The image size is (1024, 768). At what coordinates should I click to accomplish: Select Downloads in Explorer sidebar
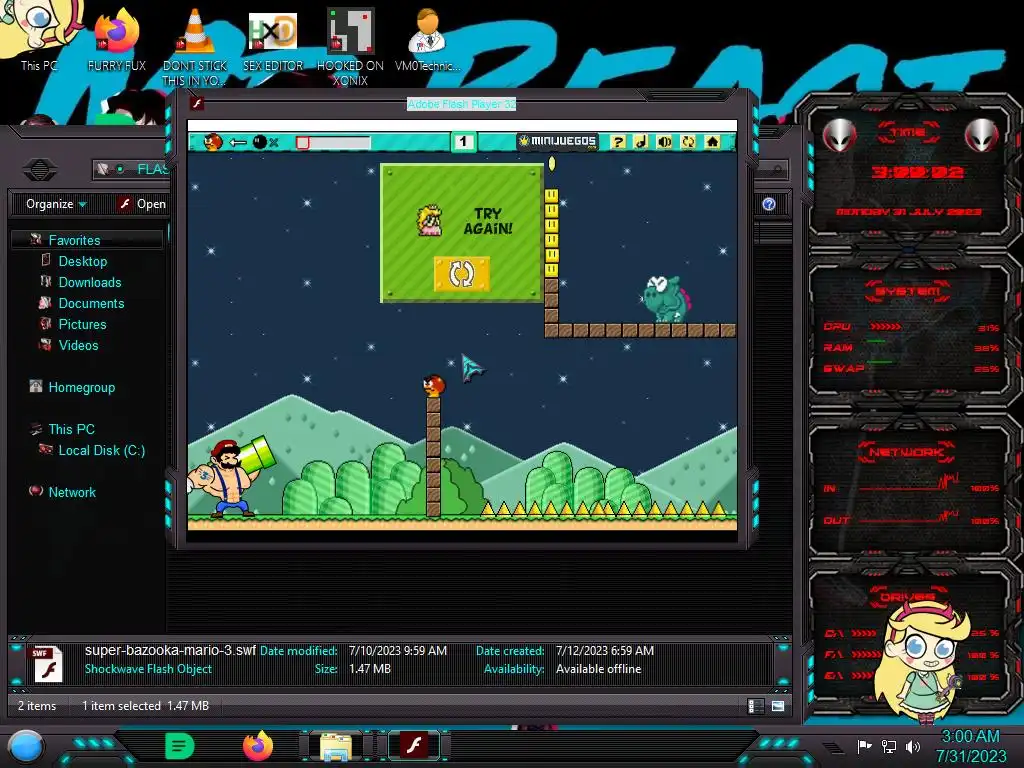point(89,282)
